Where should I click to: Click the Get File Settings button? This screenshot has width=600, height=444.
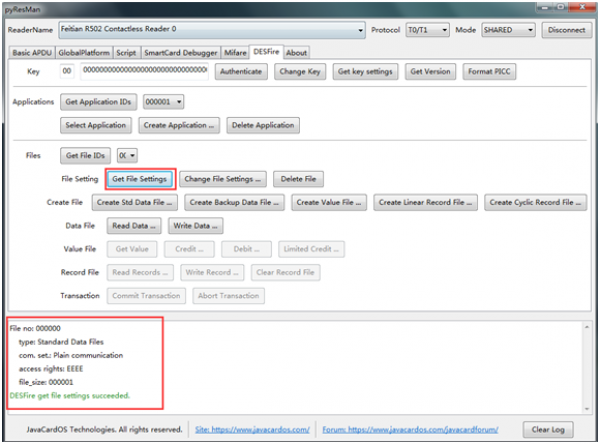tap(140, 179)
